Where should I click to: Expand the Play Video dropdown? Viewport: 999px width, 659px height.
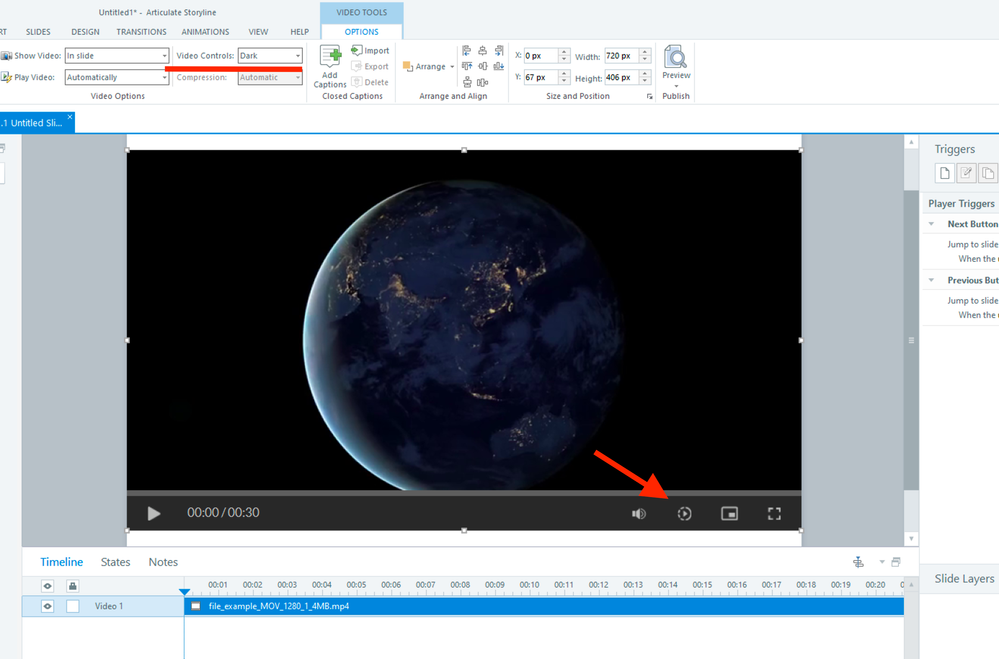point(165,77)
